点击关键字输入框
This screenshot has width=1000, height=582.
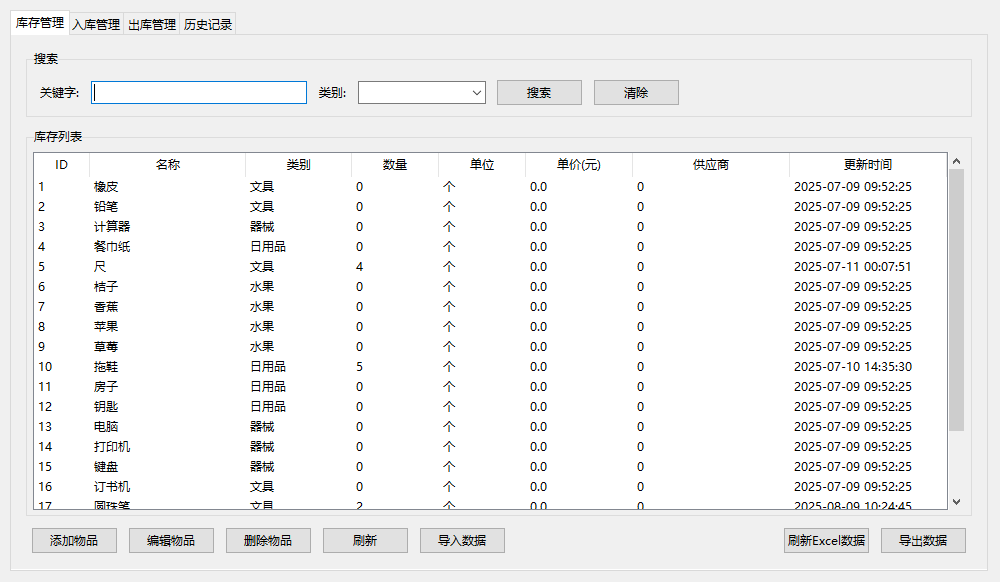(199, 92)
